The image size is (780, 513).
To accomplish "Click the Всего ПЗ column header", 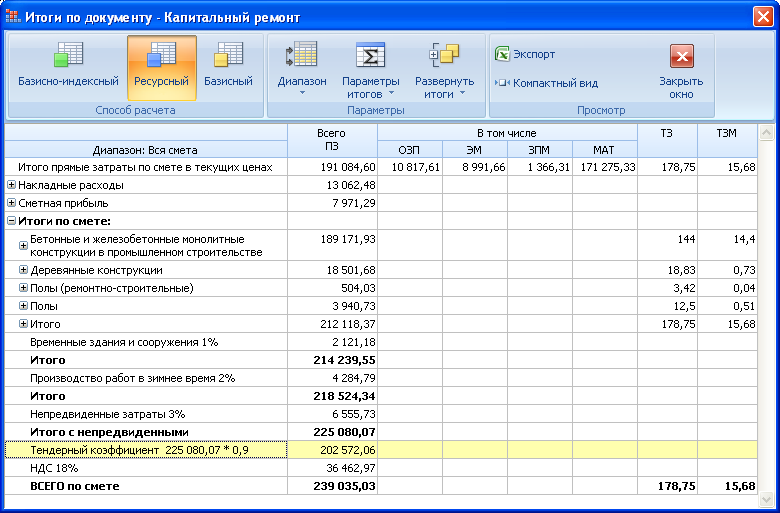I will (332, 140).
